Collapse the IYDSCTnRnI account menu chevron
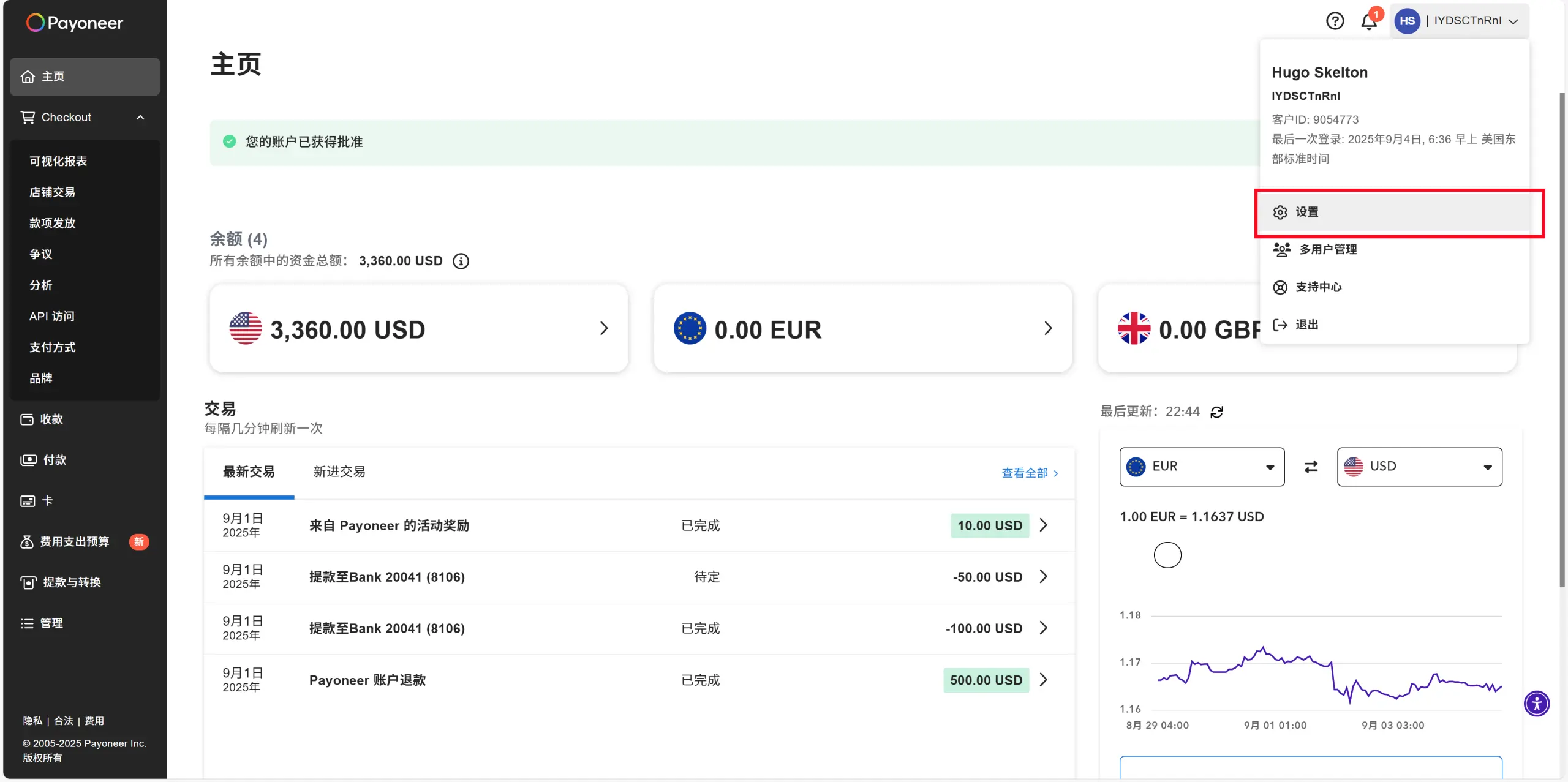This screenshot has height=782, width=1568. [x=1513, y=21]
